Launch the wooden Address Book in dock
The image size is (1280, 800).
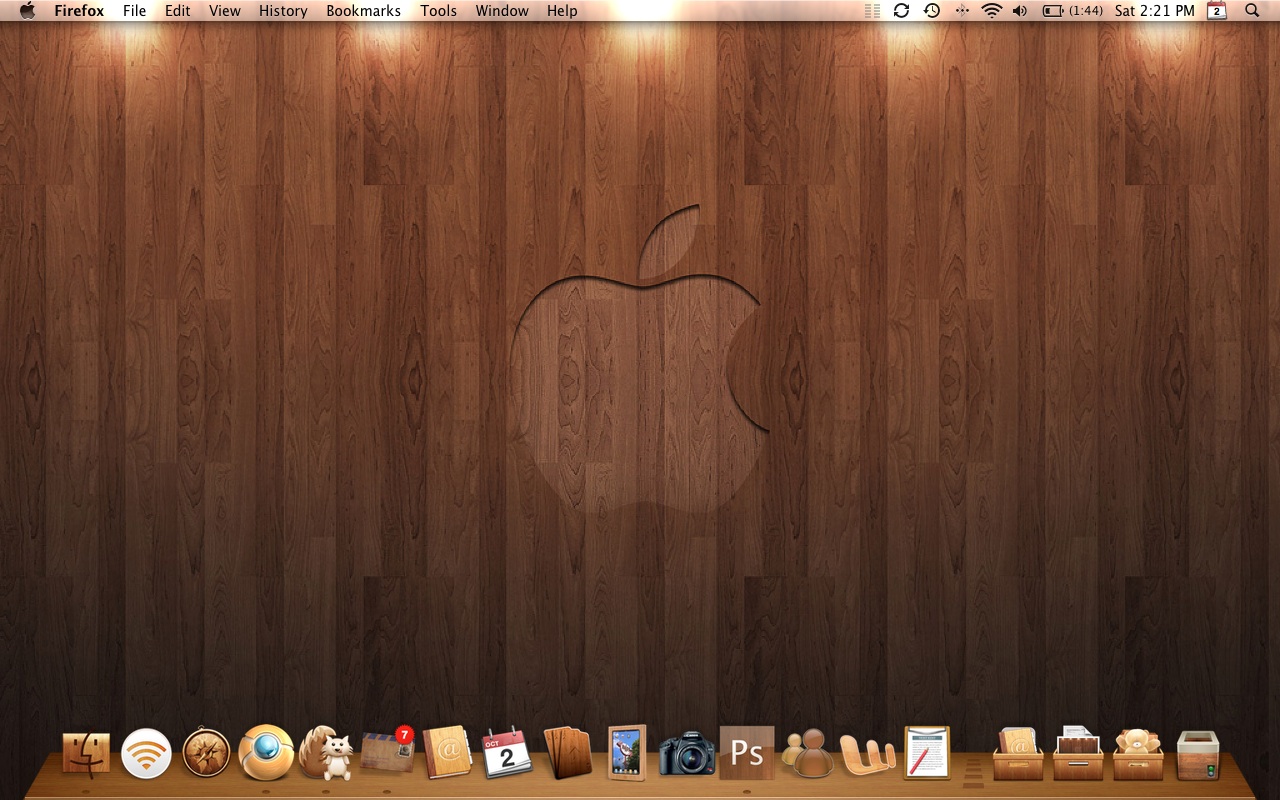click(x=446, y=752)
